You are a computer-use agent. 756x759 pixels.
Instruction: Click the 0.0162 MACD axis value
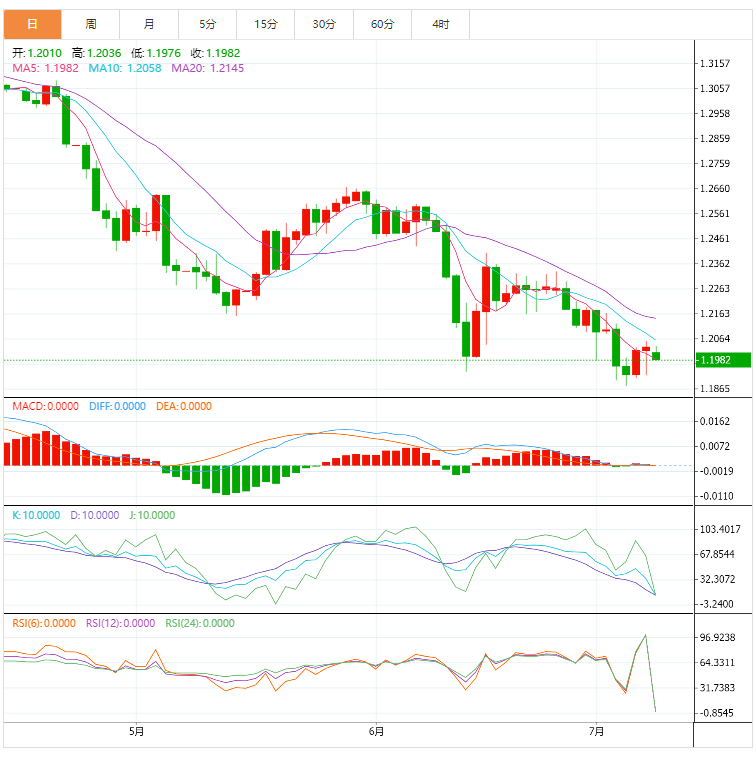tap(715, 421)
